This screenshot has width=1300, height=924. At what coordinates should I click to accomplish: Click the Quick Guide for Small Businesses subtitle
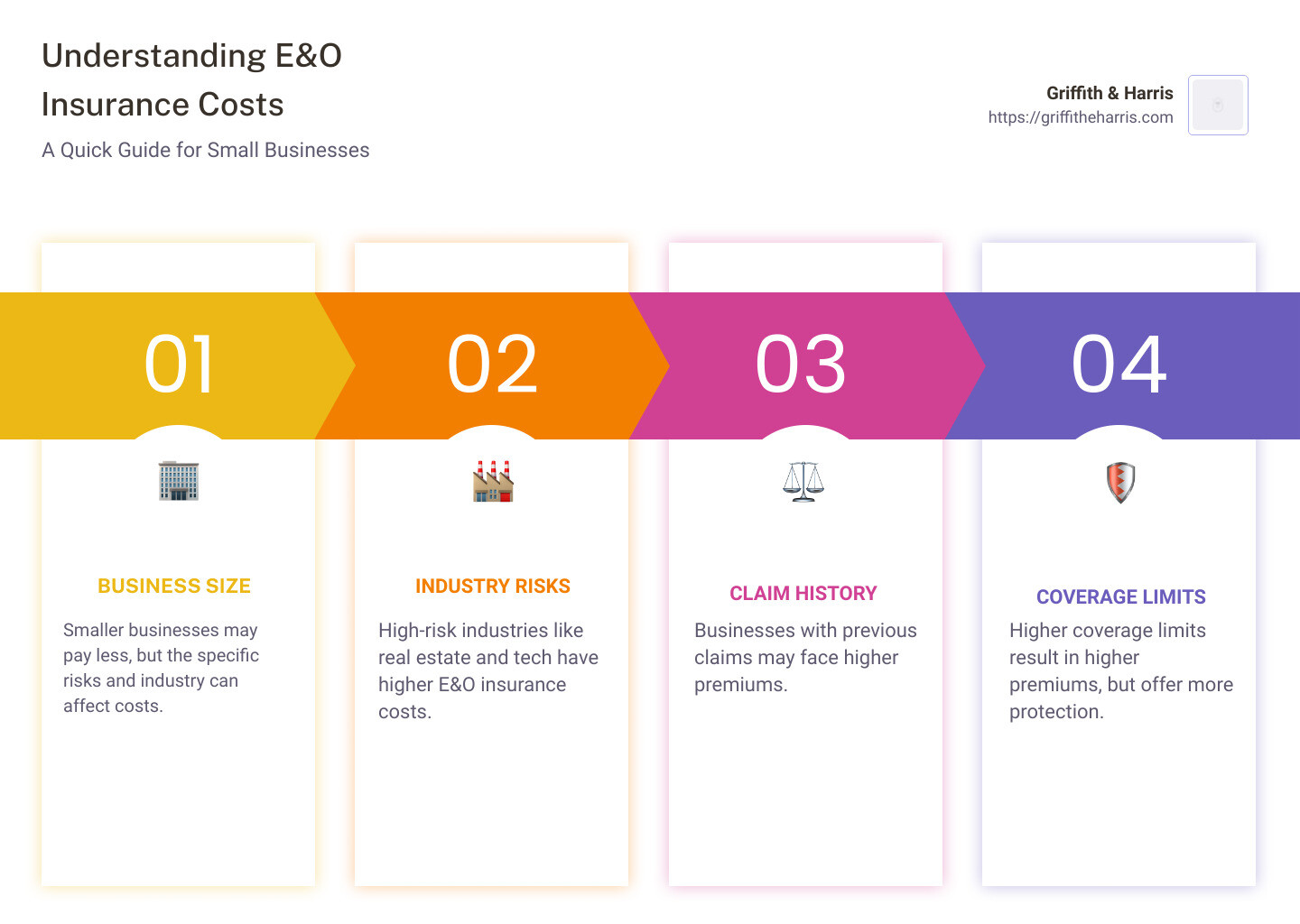coord(206,150)
